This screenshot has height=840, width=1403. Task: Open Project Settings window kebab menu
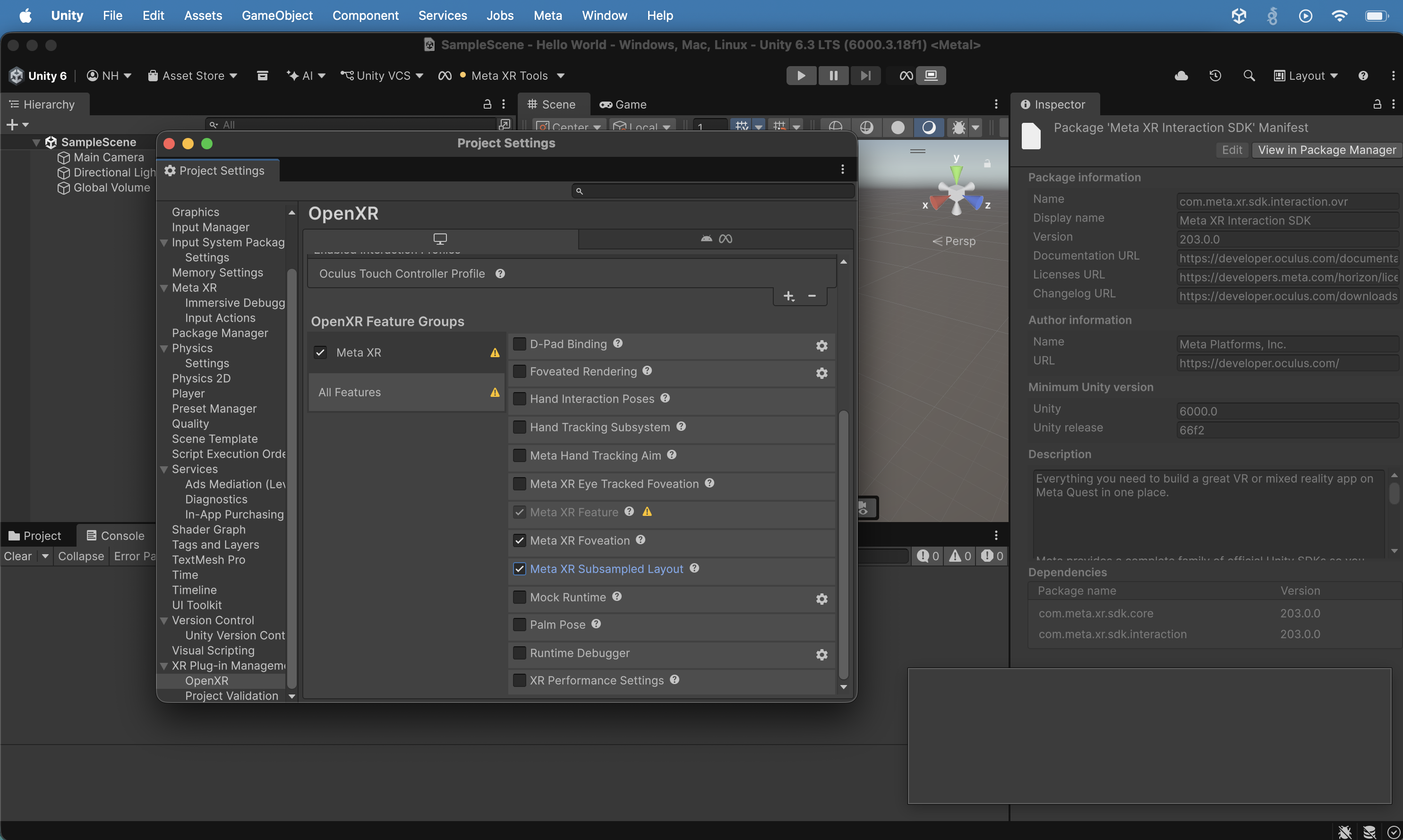[842, 169]
